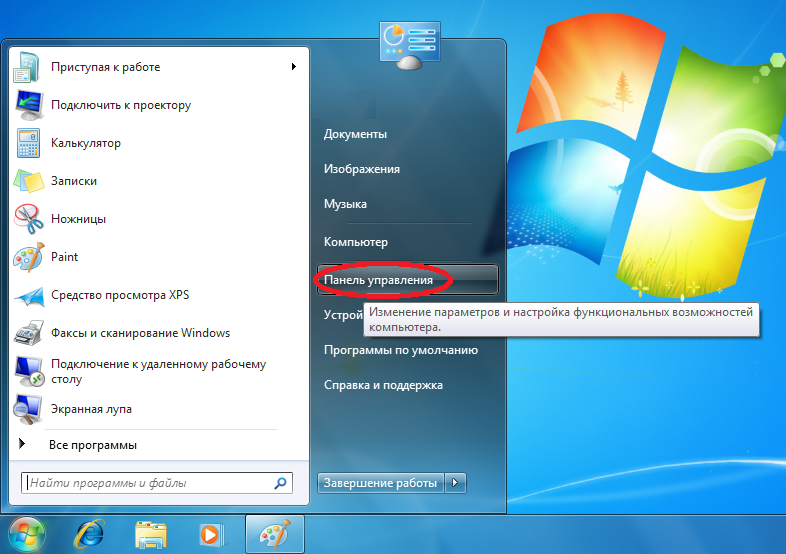786x554 pixels.
Task: Open shutdown options arrow menu
Action: (456, 483)
